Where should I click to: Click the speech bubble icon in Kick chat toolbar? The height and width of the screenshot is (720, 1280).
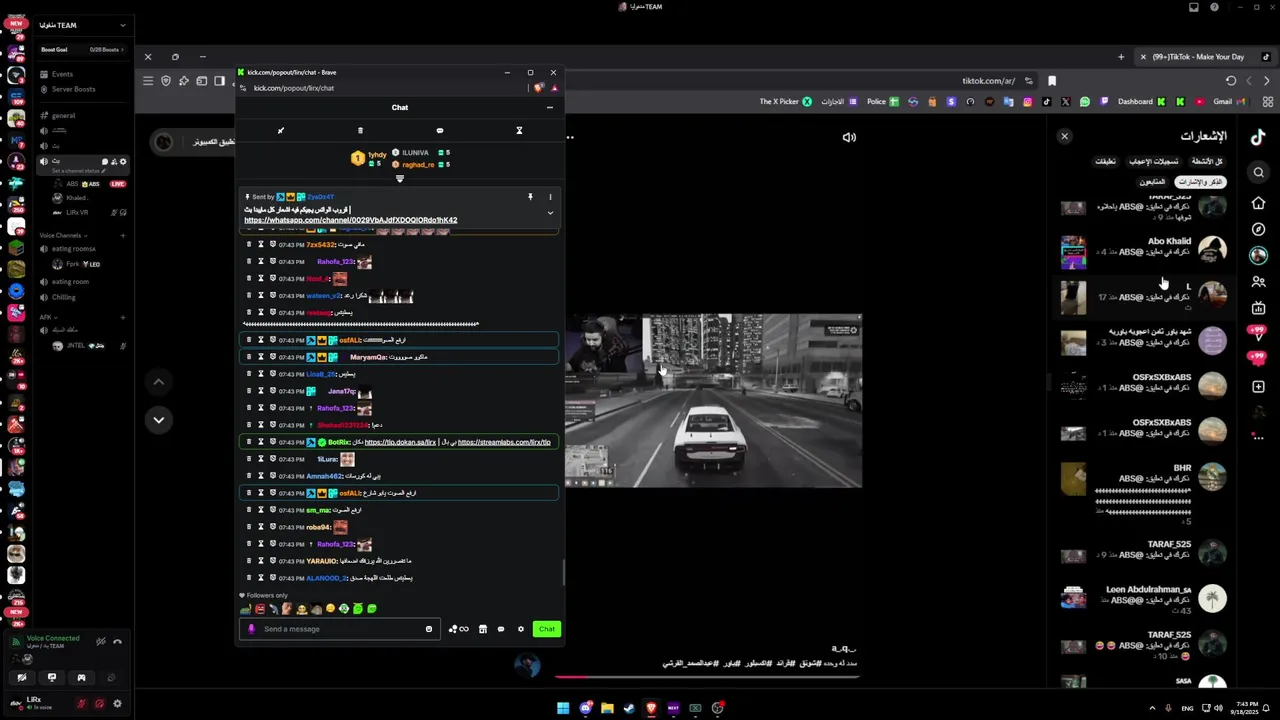440,130
